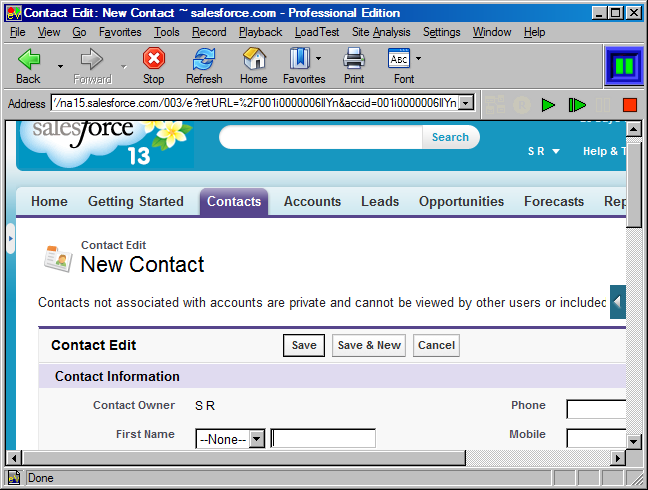This screenshot has width=648, height=490.
Task: Click the Salesforce search text box
Action: coord(321,137)
